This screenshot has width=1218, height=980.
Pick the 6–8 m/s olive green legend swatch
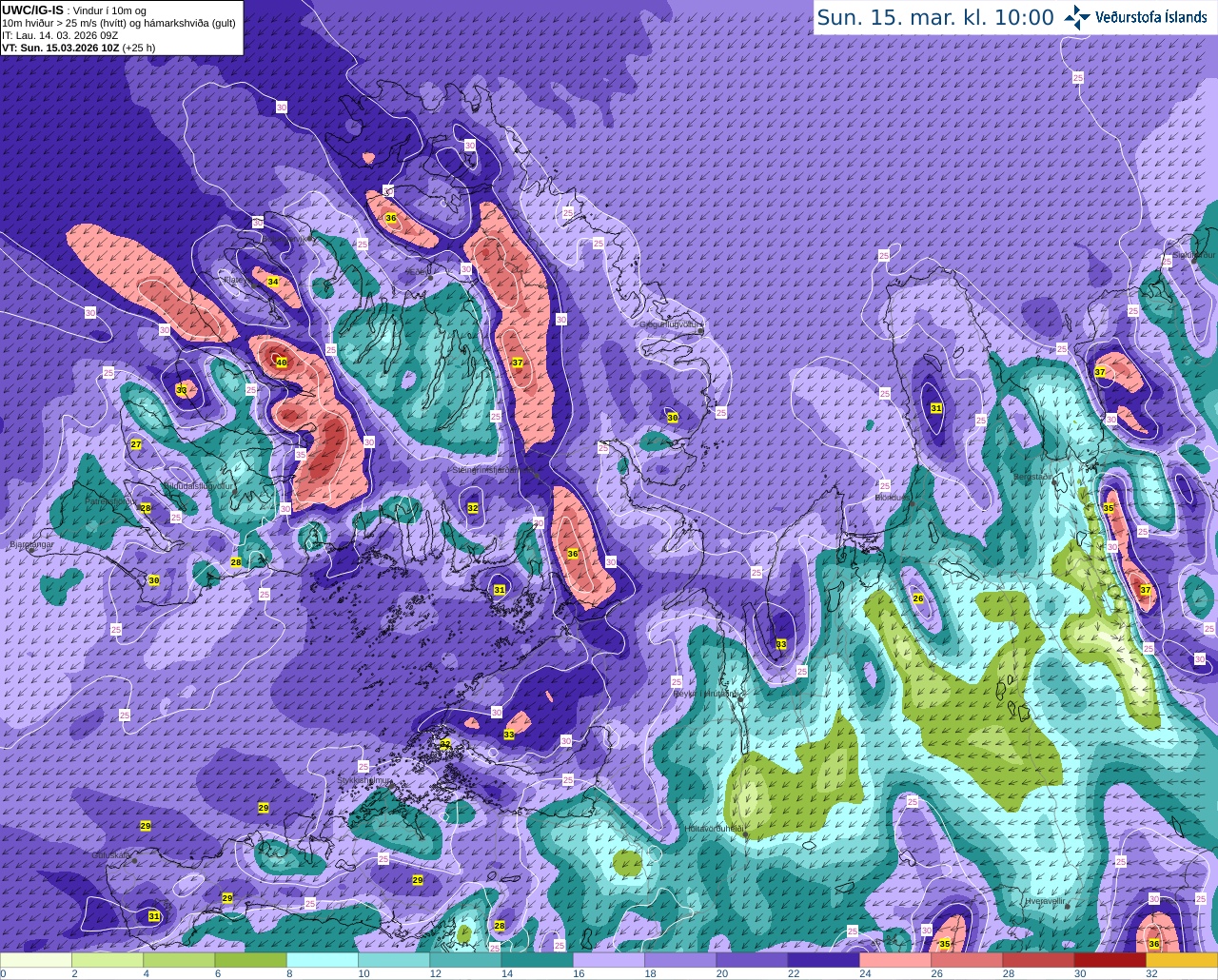point(251,960)
